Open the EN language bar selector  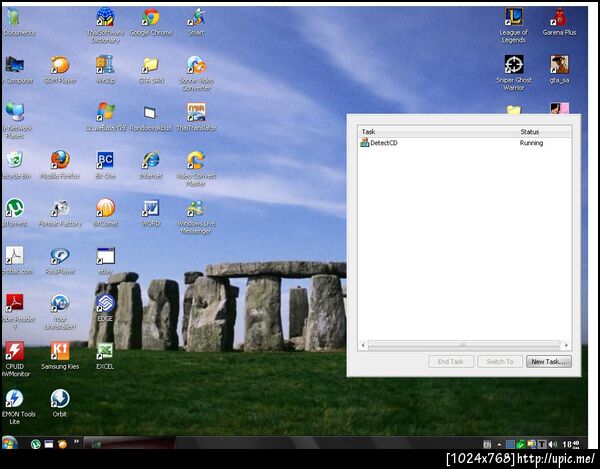[487, 445]
